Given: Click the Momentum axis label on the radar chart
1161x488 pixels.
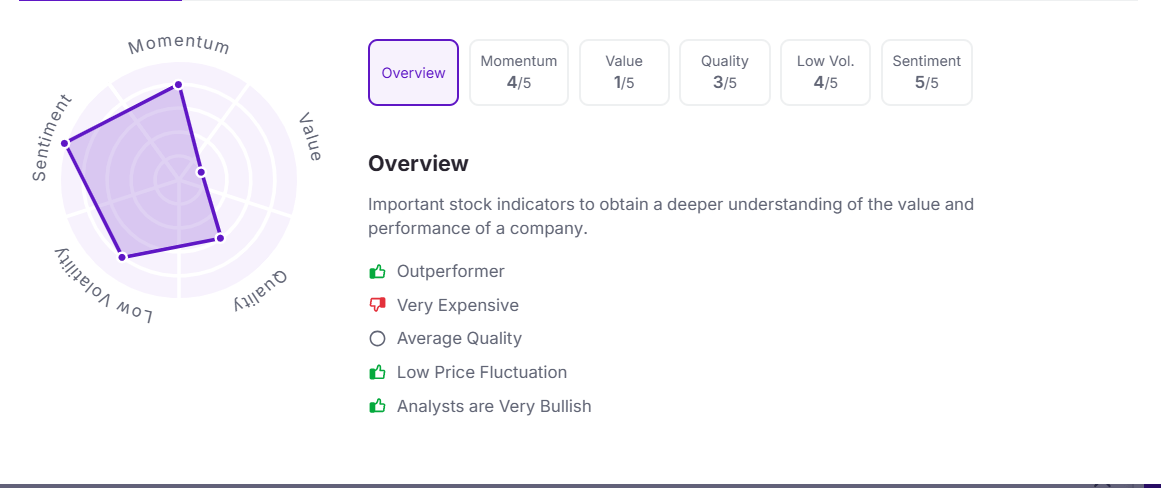Looking at the screenshot, I should coord(179,45).
